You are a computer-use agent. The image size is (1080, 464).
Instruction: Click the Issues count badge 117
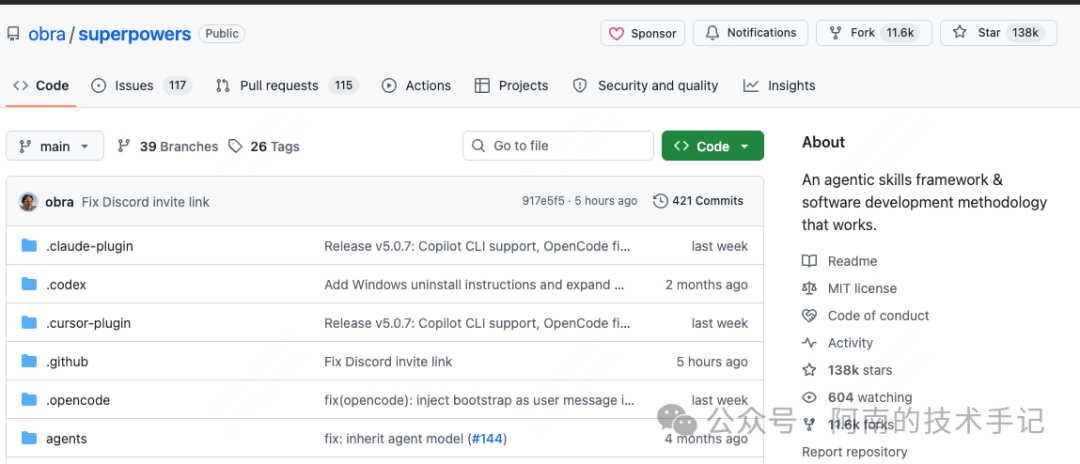(x=178, y=85)
